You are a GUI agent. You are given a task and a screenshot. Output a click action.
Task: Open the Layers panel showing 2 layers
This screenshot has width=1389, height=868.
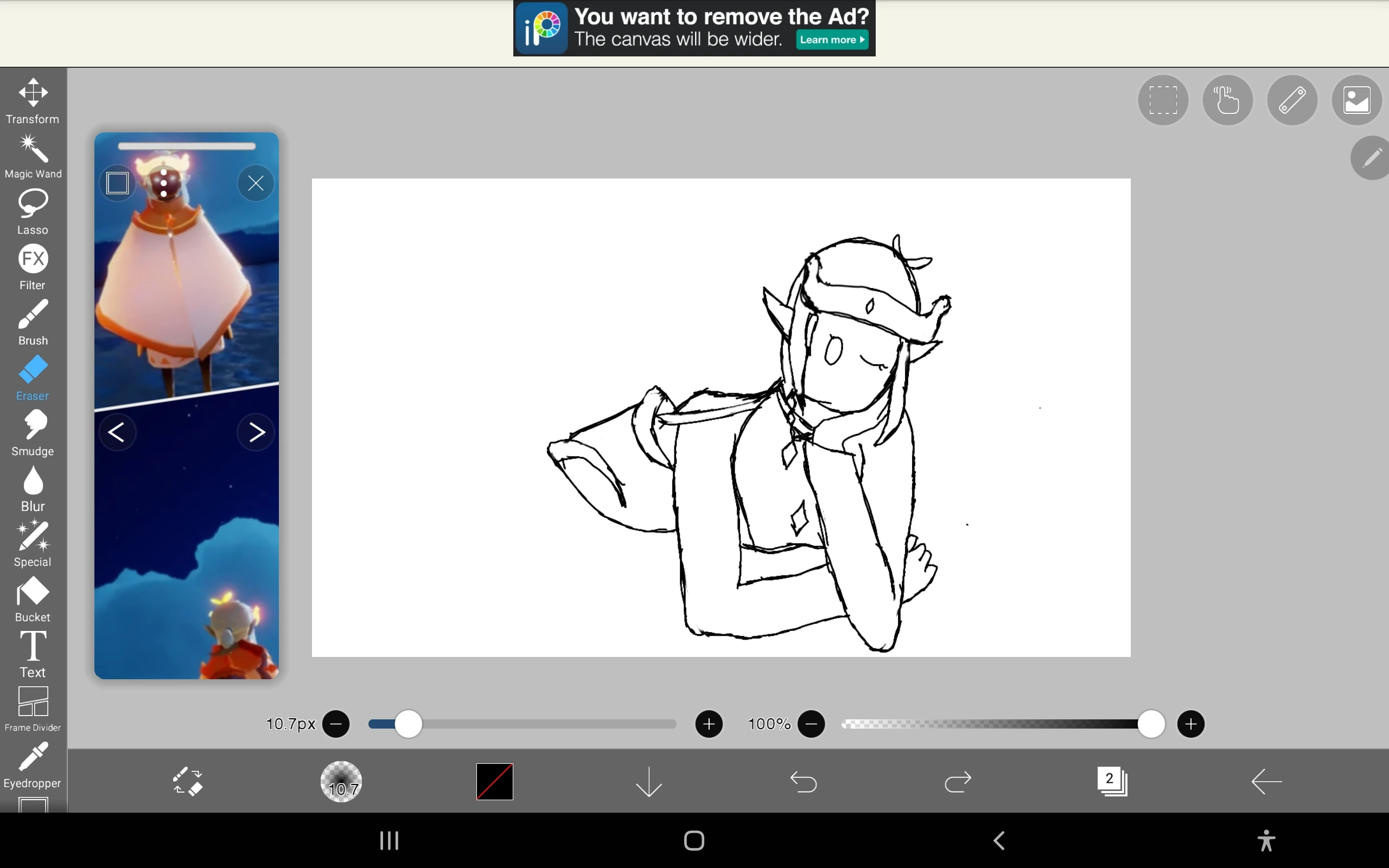point(1112,781)
